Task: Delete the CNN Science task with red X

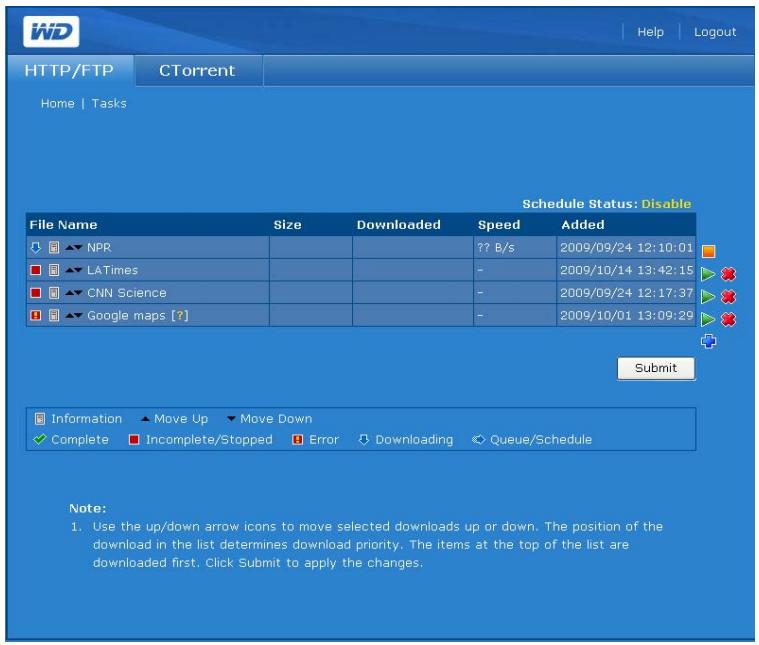Action: 728,296
